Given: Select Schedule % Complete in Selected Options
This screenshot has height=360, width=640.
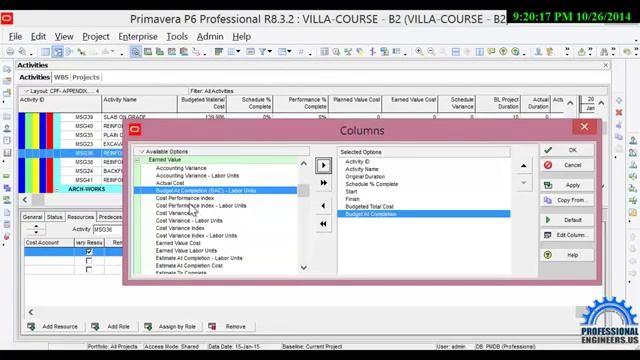Looking at the screenshot, I should click(x=371, y=184).
